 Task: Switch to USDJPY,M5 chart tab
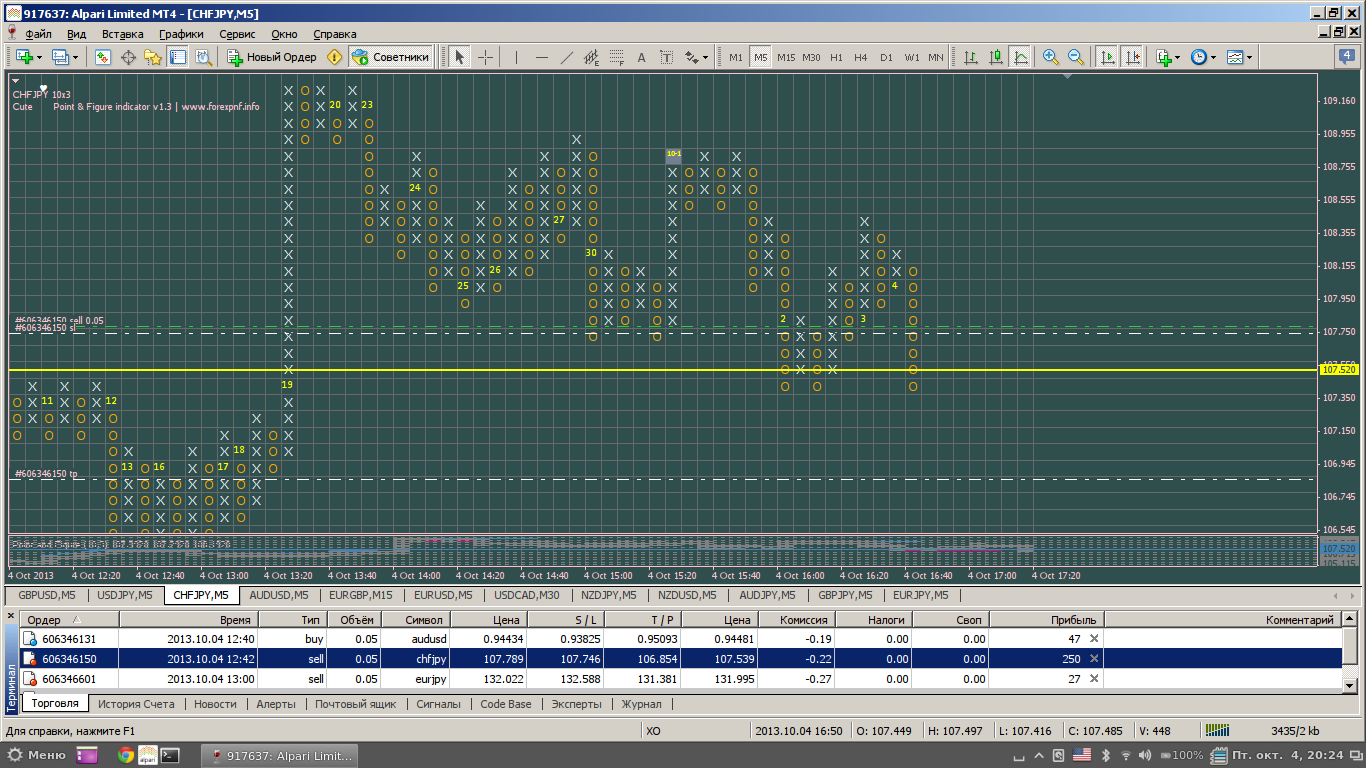coord(125,595)
